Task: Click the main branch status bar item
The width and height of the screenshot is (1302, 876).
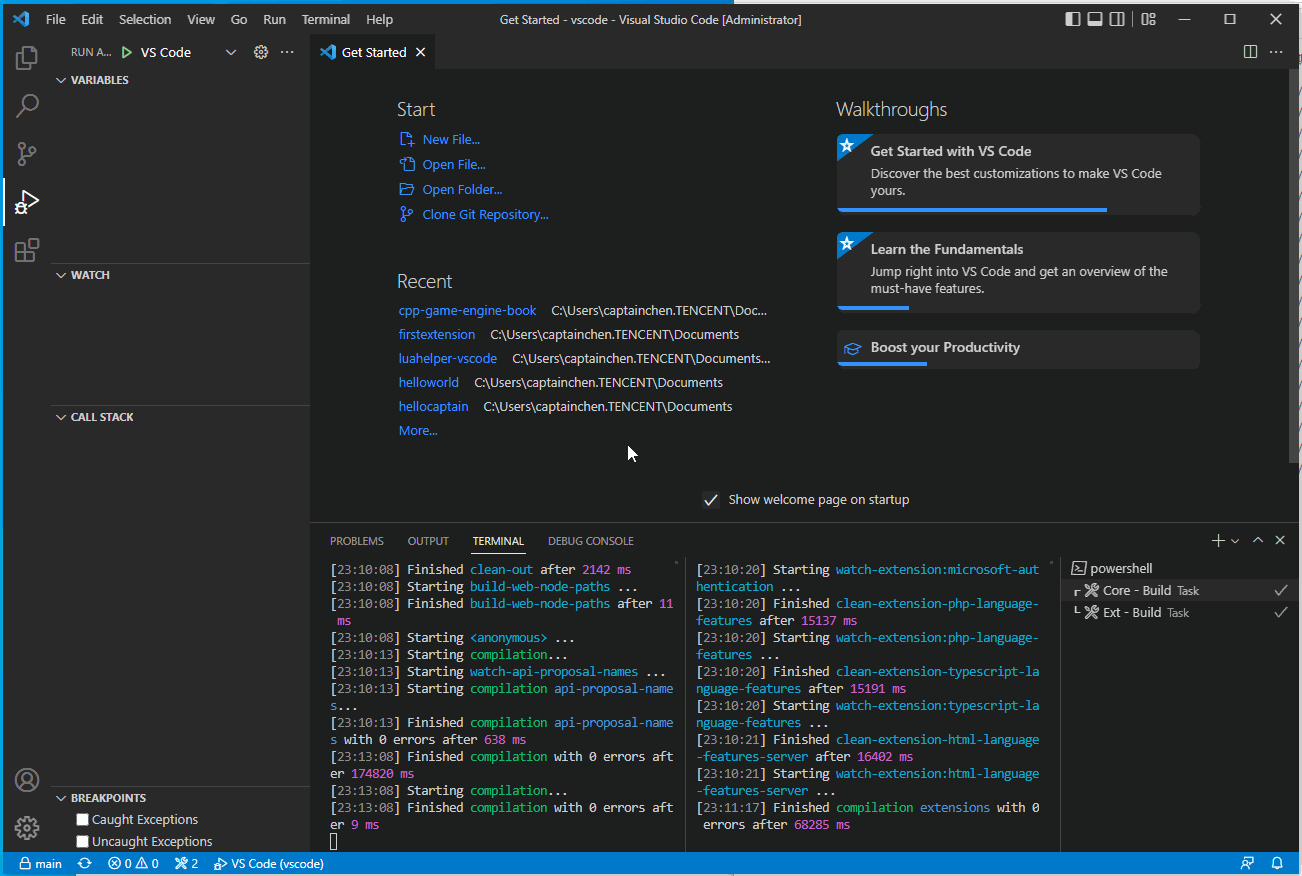Action: click(x=40, y=864)
